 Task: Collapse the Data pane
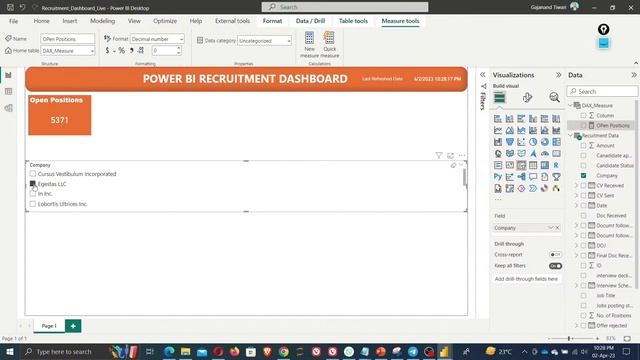[634, 75]
